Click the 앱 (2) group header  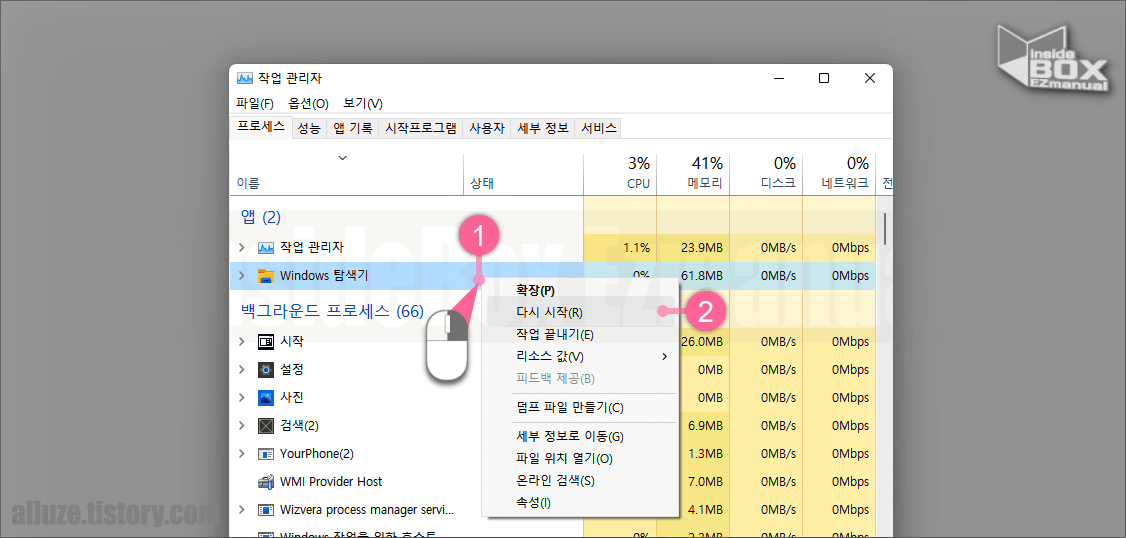pos(261,217)
